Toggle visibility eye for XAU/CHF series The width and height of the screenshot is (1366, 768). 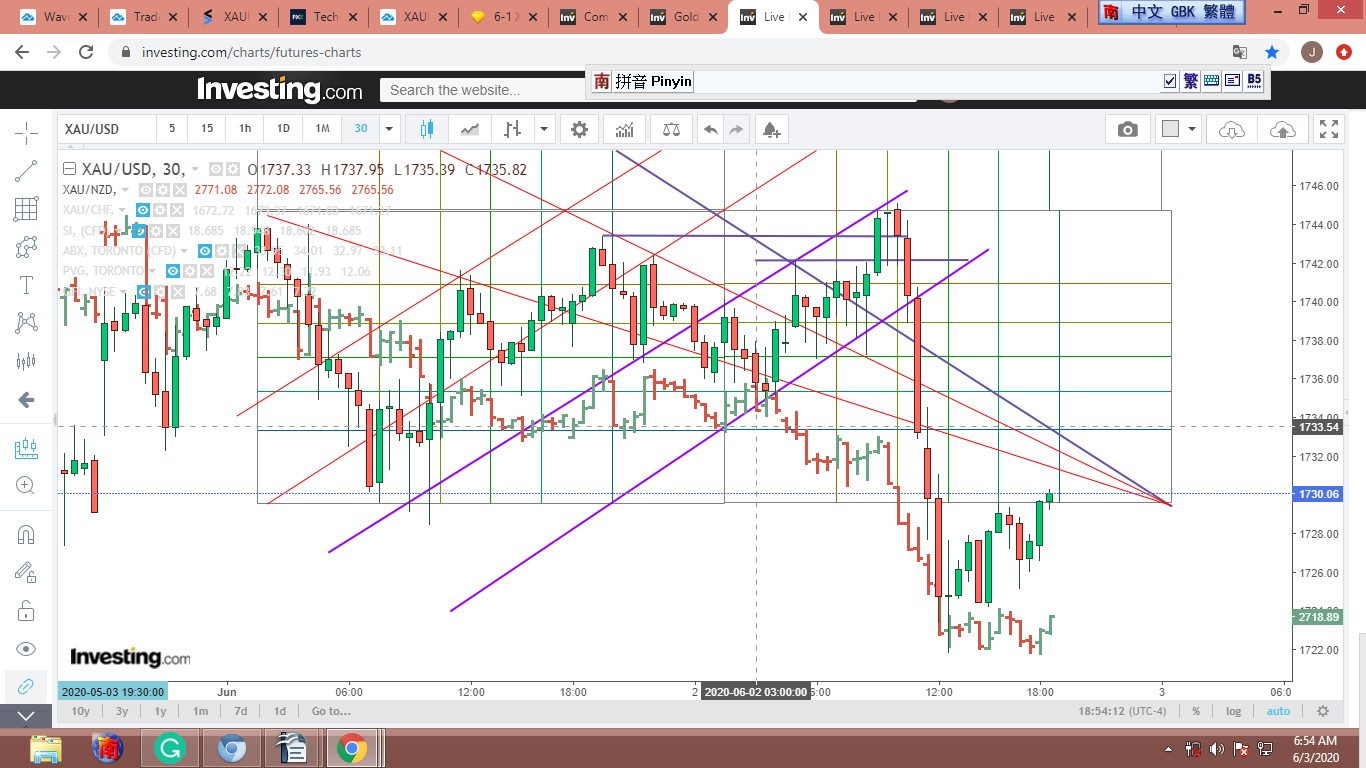(144, 210)
